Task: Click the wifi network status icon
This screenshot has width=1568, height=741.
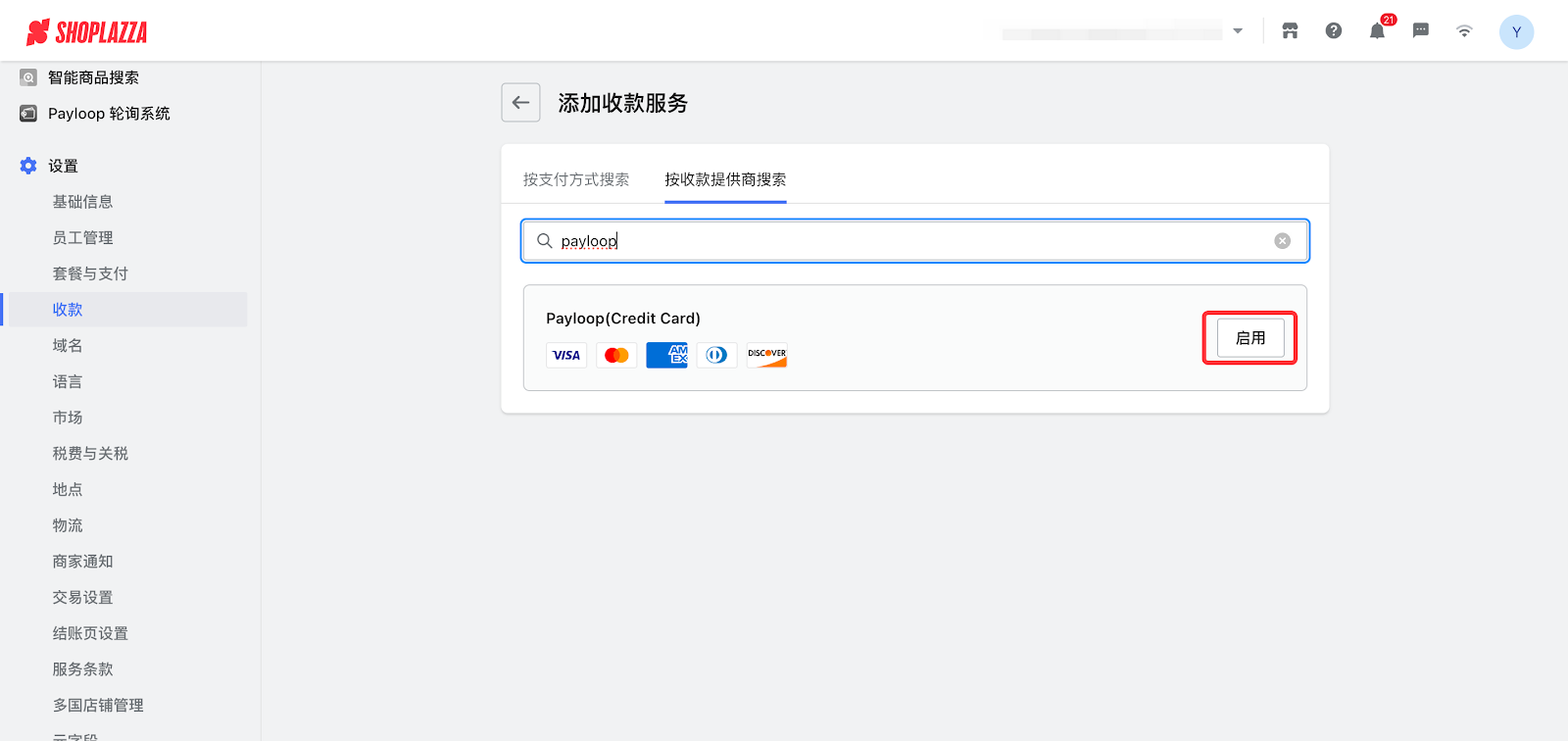Action: tap(1464, 31)
